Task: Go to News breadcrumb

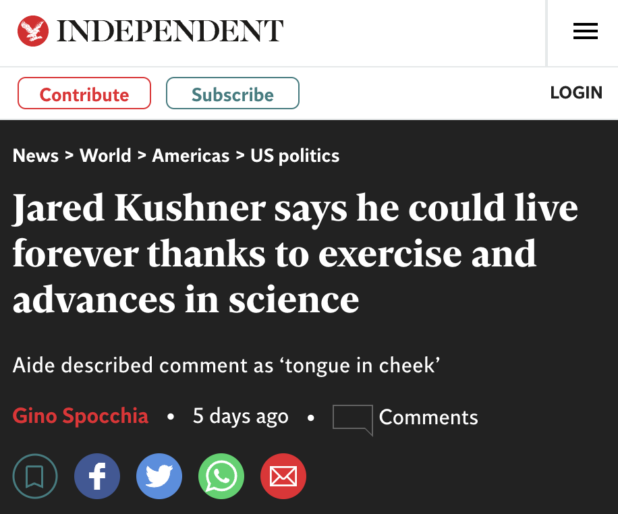Action: [35, 156]
